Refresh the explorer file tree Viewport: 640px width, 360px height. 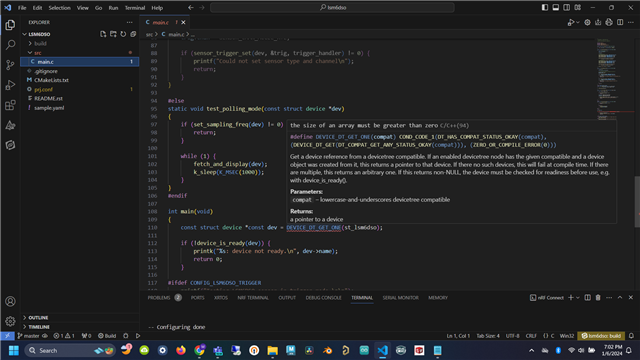tap(123, 34)
